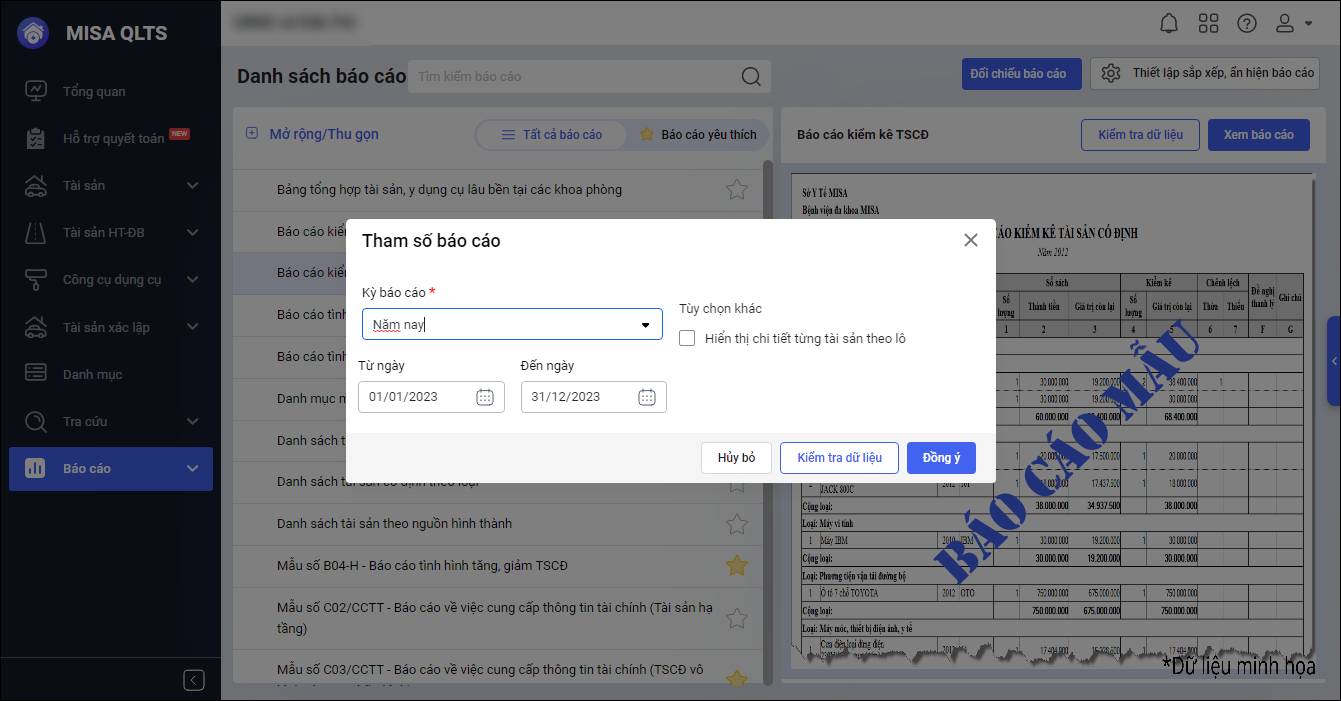Screen dimensions: 1341x701
Task: Click Hủy bỏ in the dialog
Action: pos(736,458)
